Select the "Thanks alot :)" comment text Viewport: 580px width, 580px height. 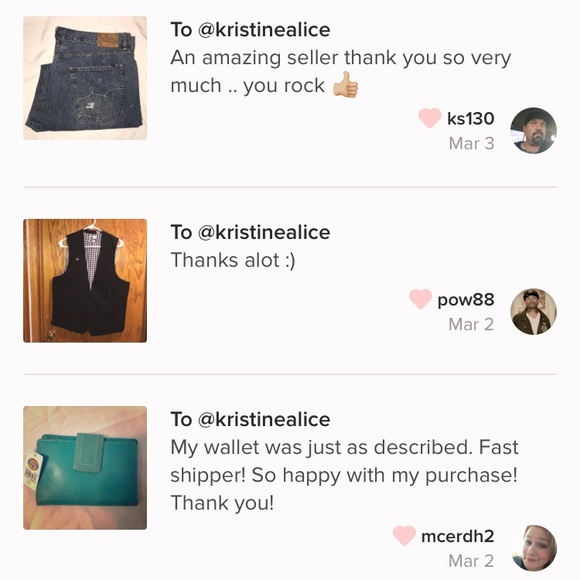233,260
